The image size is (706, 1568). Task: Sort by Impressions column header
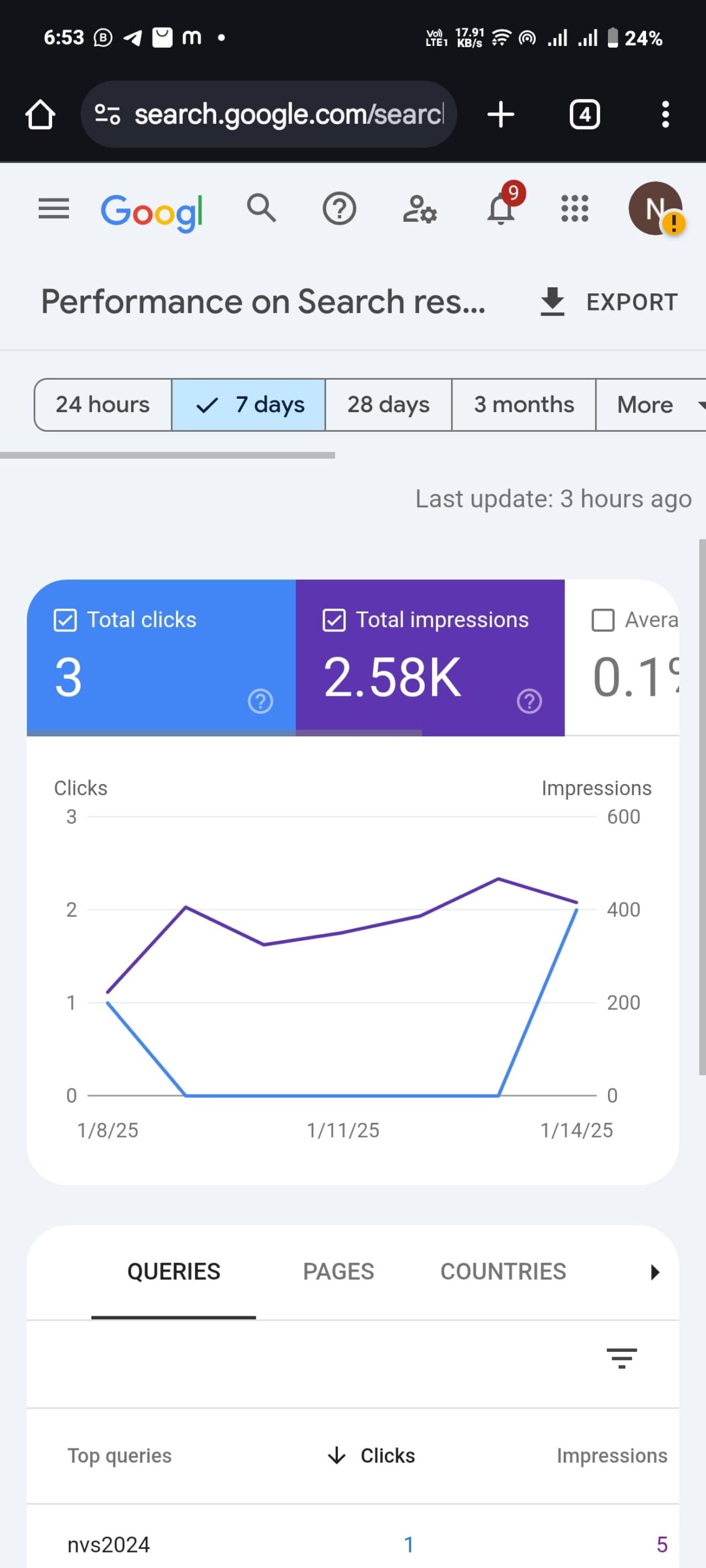click(x=612, y=1455)
